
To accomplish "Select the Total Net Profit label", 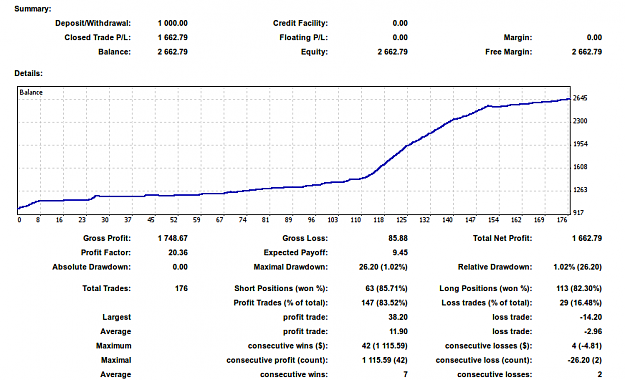I will [x=503, y=238].
